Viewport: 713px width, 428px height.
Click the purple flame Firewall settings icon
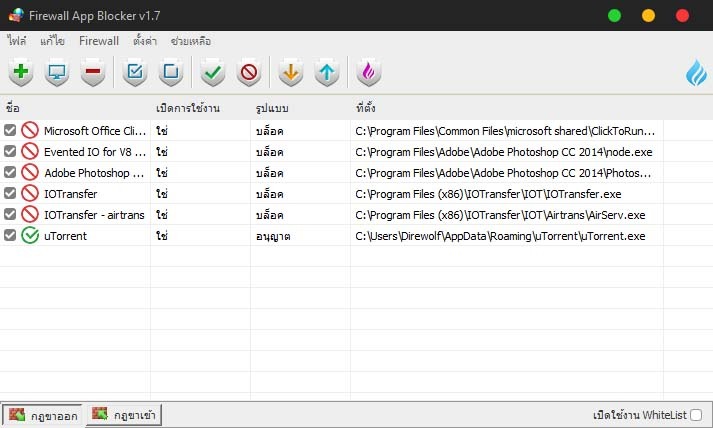tap(369, 71)
